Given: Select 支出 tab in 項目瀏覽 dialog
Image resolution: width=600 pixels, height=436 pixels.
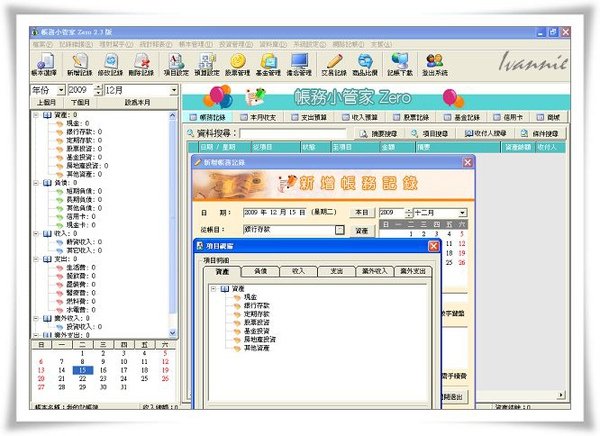Looking at the screenshot, I should (x=336, y=271).
